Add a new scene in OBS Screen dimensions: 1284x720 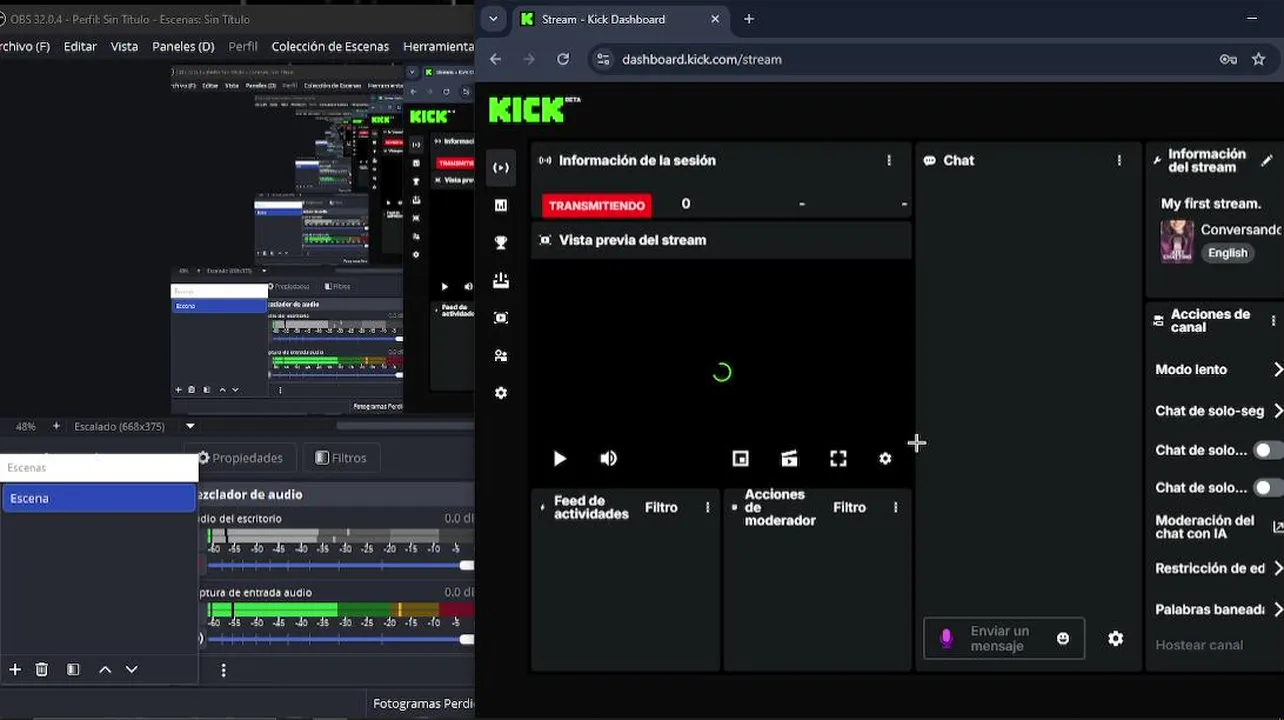(15, 669)
